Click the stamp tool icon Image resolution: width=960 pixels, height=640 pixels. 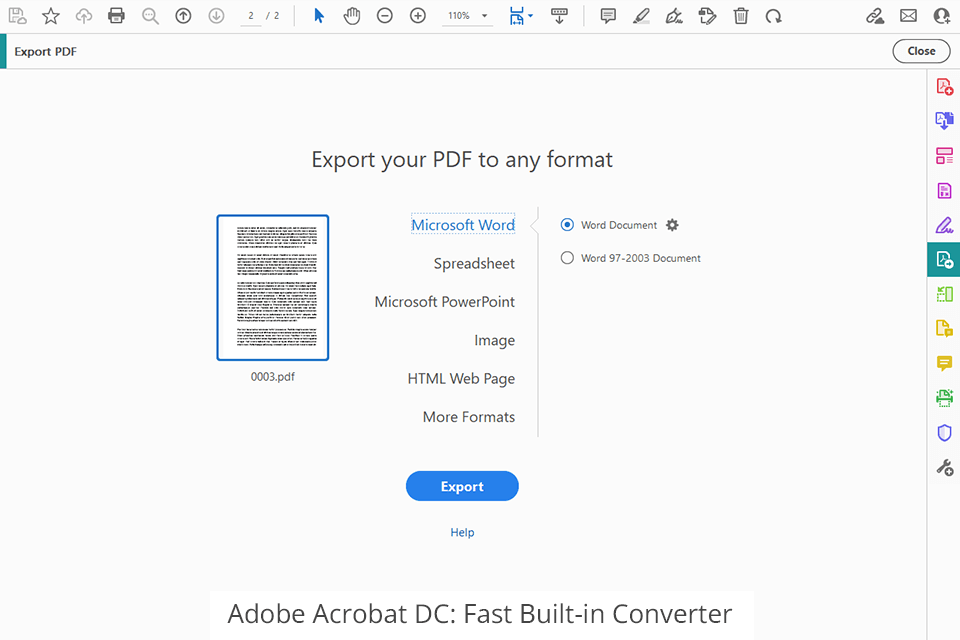tap(707, 16)
